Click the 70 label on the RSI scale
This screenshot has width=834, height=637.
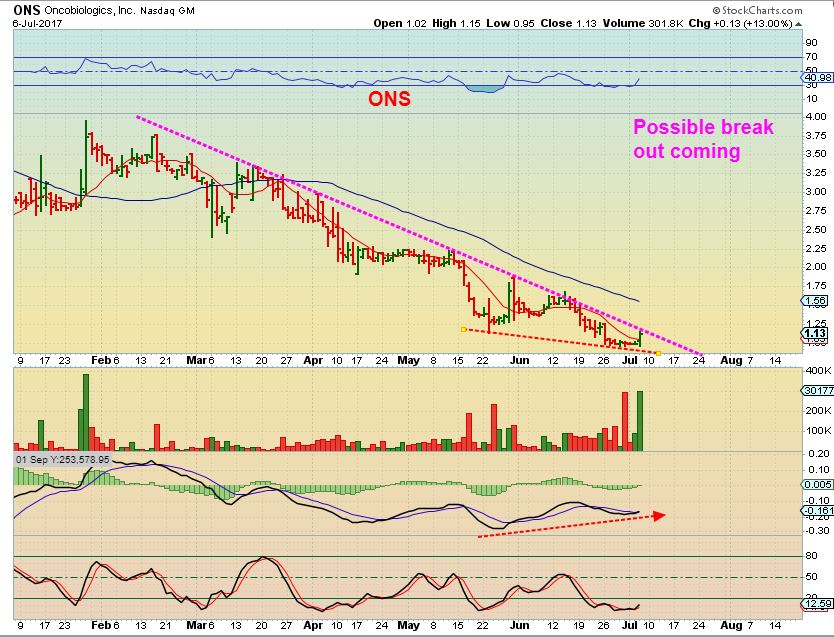click(812, 57)
